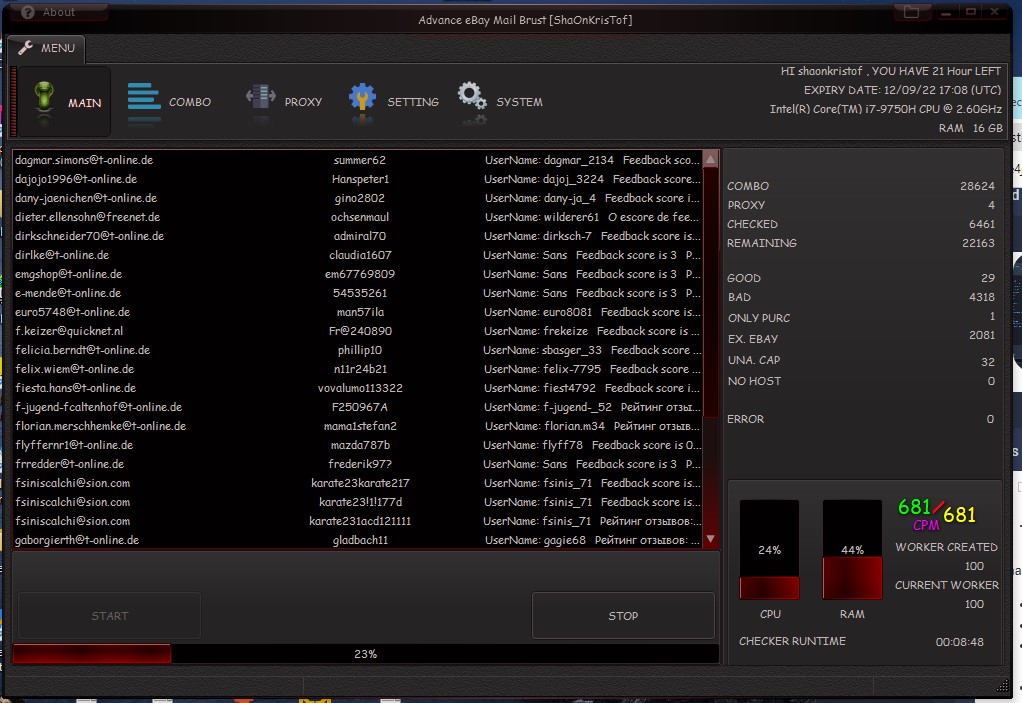Image resolution: width=1022 pixels, height=703 pixels.
Task: Click the RAM 44% usage gauge
Action: (852, 550)
